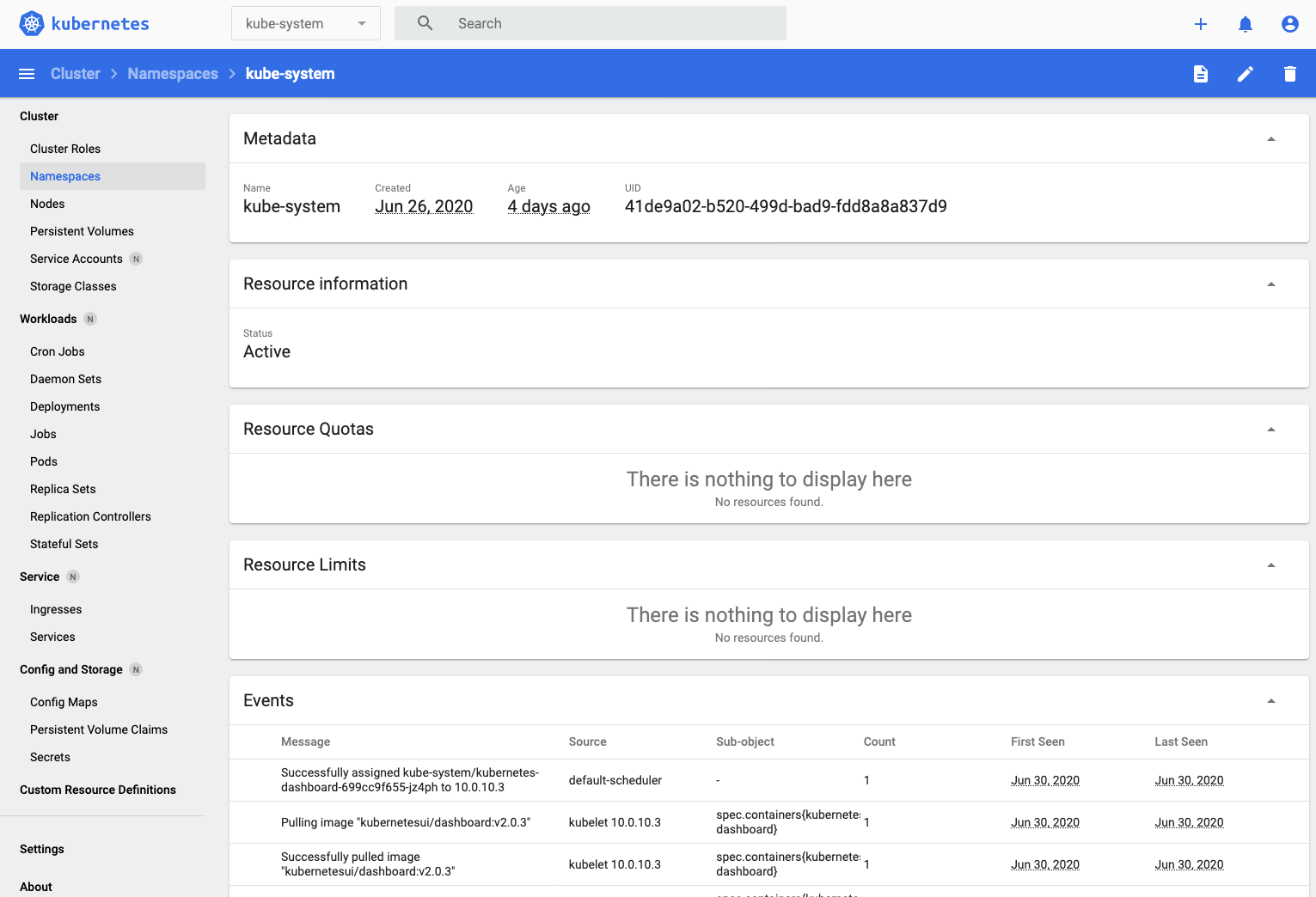Open Settings in sidebar
Viewport: 1316px width, 897px height.
coord(42,849)
